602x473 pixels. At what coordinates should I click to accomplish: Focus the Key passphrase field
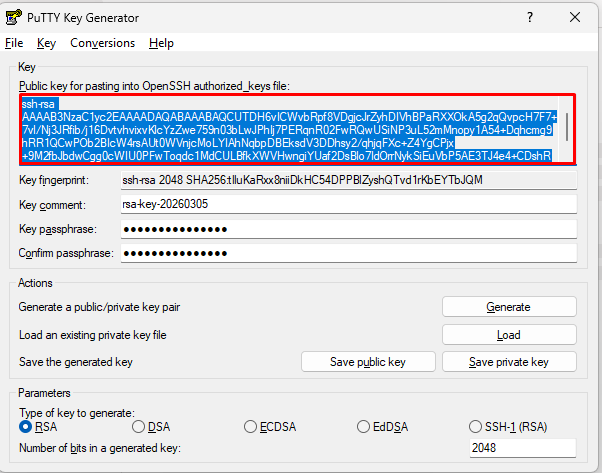[348, 229]
